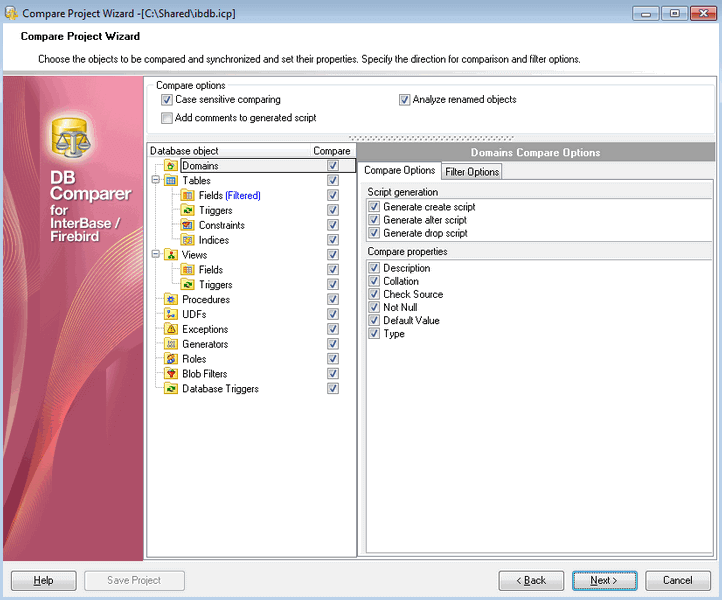The image size is (722, 600).
Task: Click the Constraints folder icon
Action: click(187, 225)
